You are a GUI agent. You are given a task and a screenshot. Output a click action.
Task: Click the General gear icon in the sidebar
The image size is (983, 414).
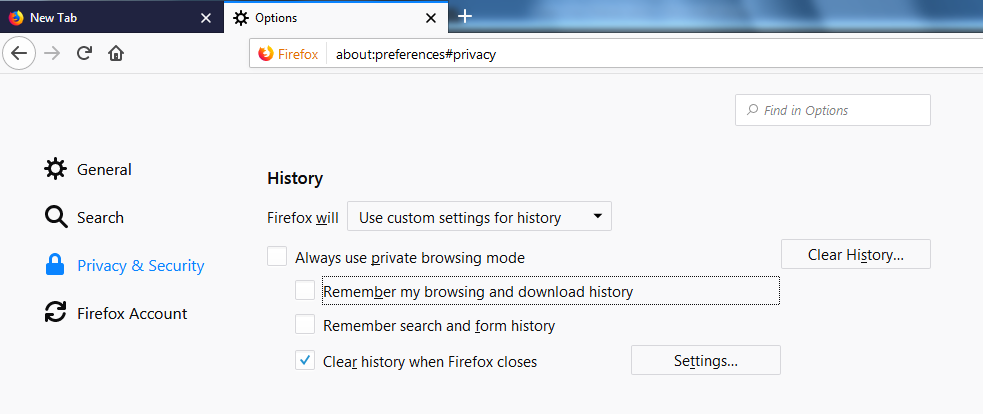55,169
